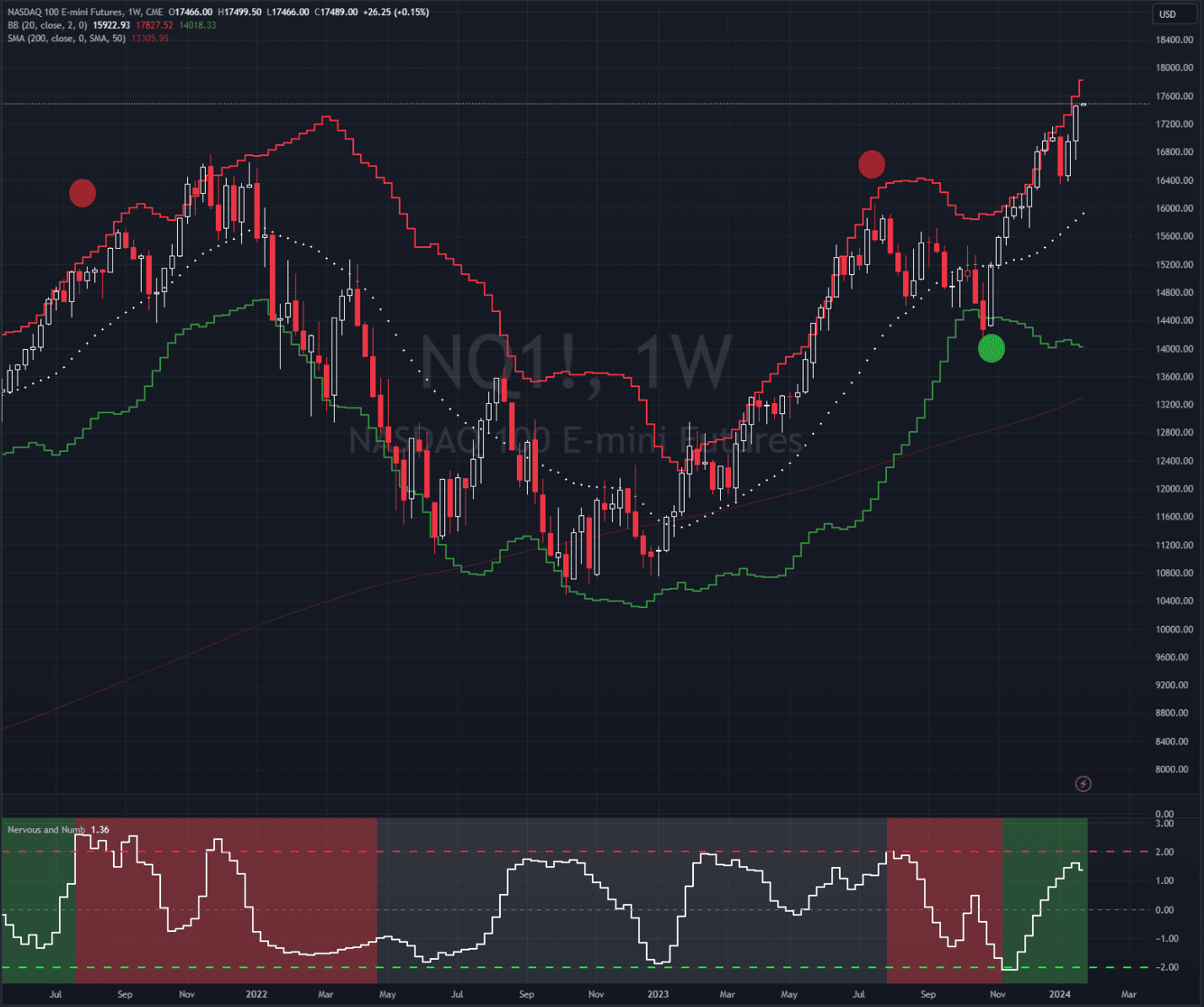This screenshot has height=1007, width=1204.
Task: Click the 18000.00 price axis label
Action: click(1174, 67)
